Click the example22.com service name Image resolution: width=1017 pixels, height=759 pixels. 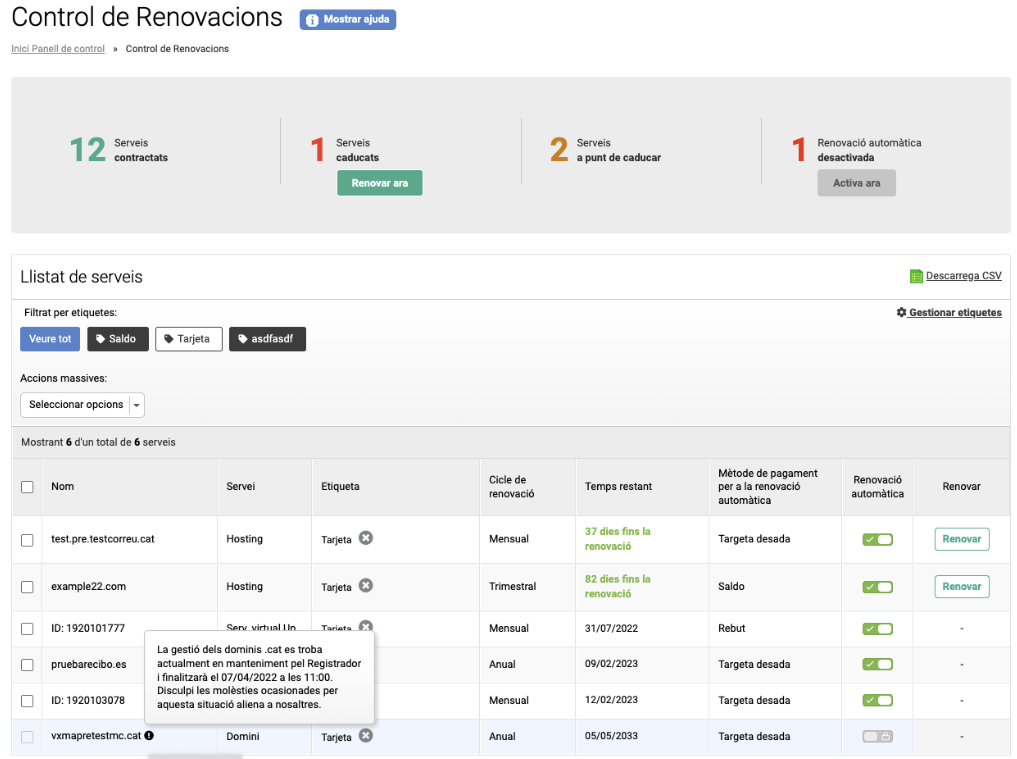pos(89,586)
